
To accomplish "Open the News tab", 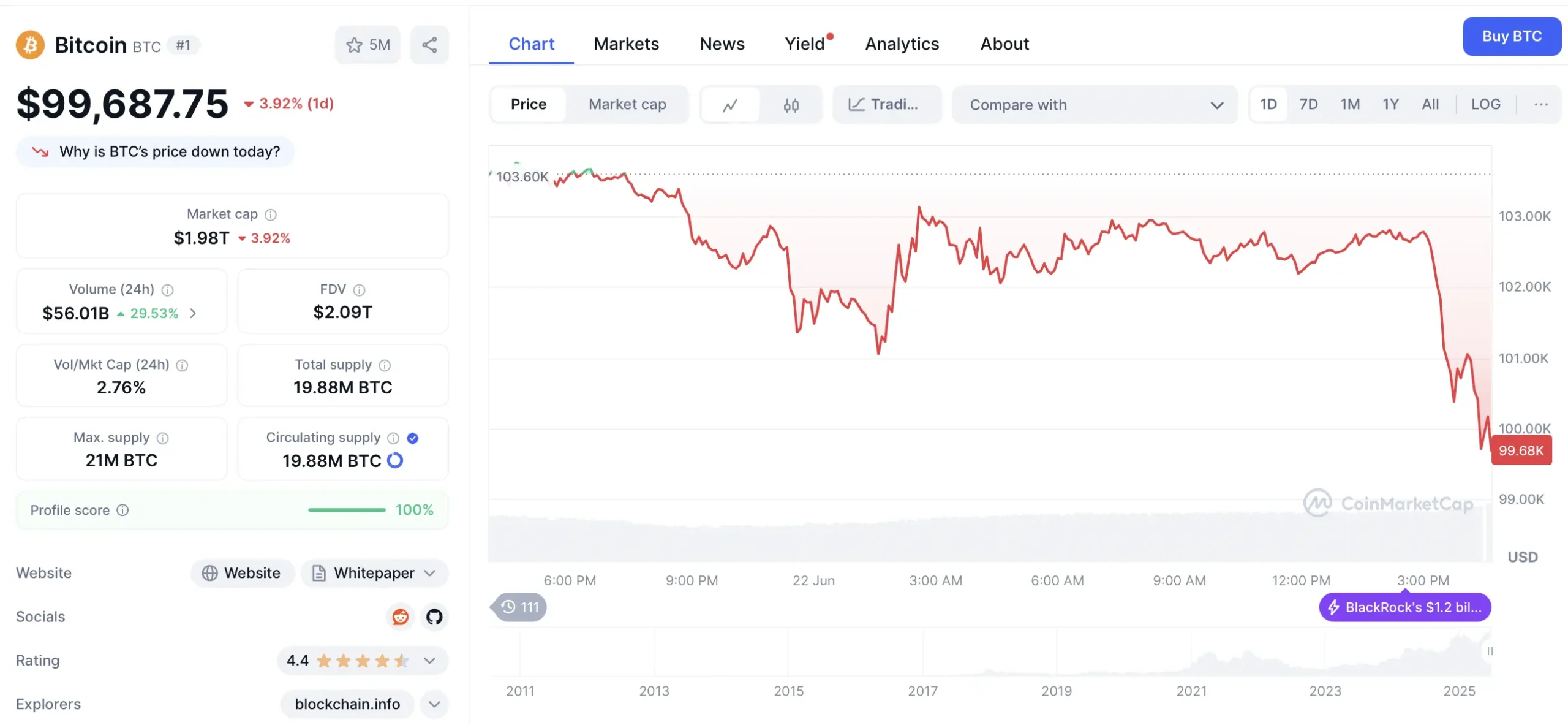I will [722, 44].
